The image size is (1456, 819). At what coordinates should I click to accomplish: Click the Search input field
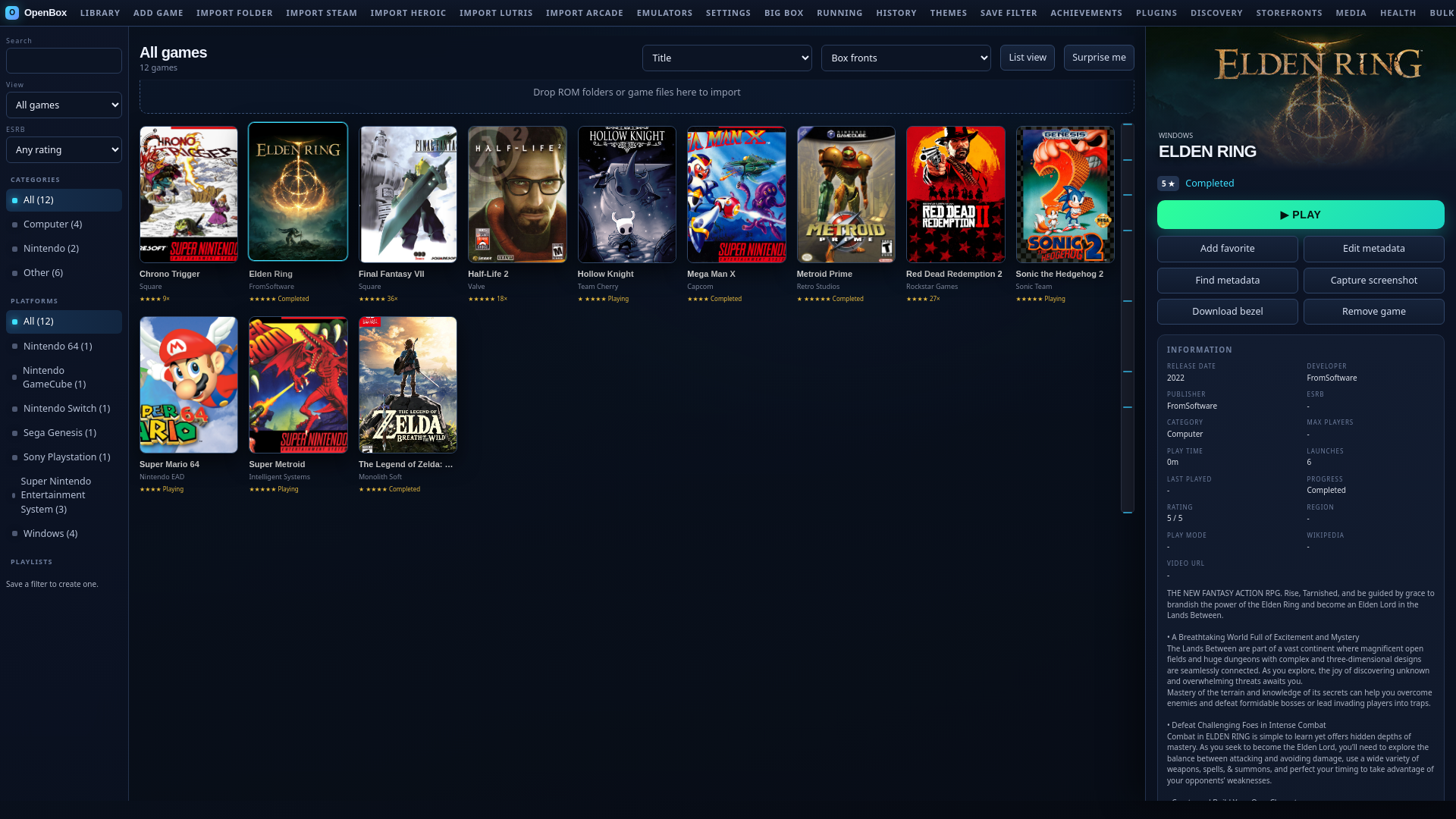coord(64,61)
